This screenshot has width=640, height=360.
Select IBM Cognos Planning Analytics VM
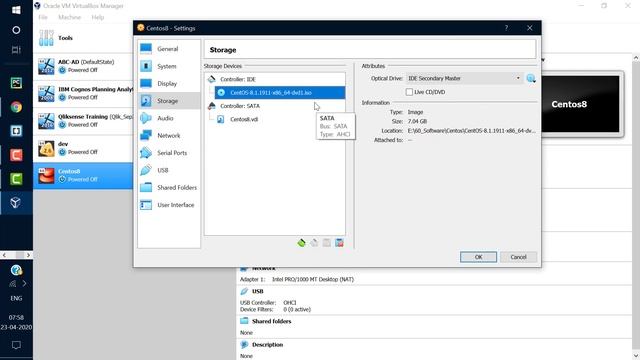(x=83, y=93)
